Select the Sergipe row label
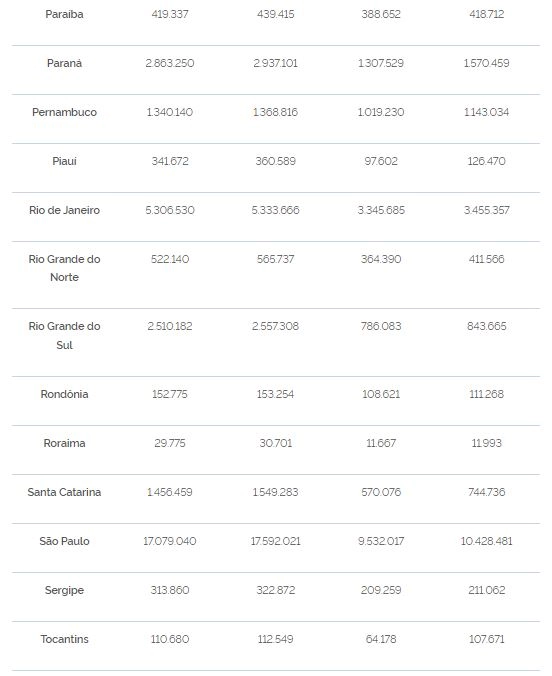Screen dimensions: 552x676 [64, 590]
